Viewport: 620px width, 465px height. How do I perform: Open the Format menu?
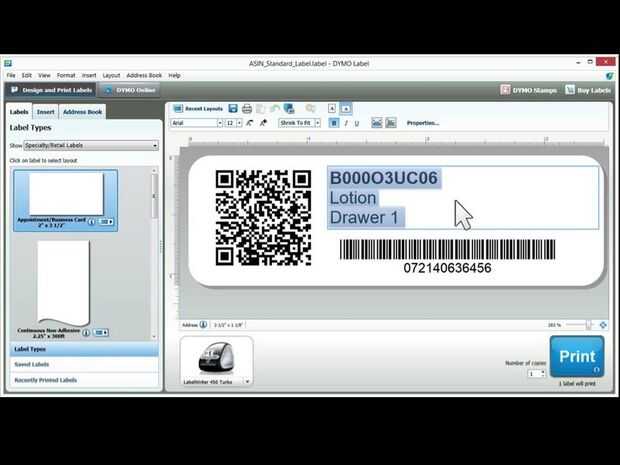tap(66, 76)
